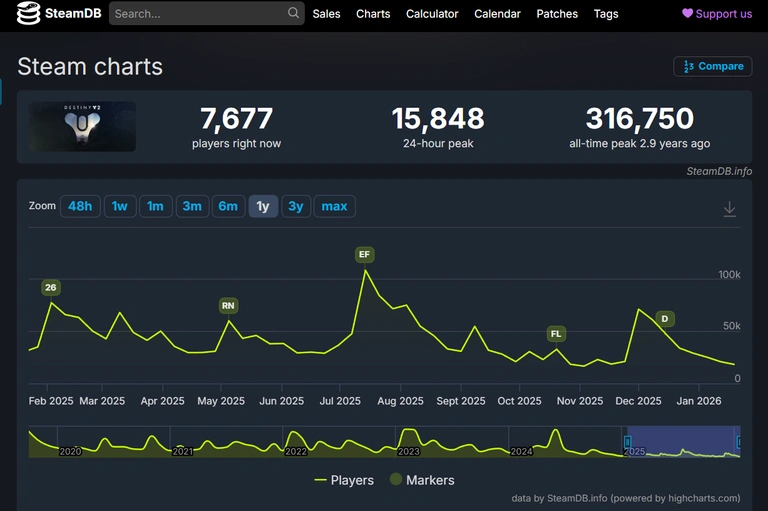Screen dimensions: 768x511
Task: Open the chart download menu icon
Action: [x=730, y=208]
